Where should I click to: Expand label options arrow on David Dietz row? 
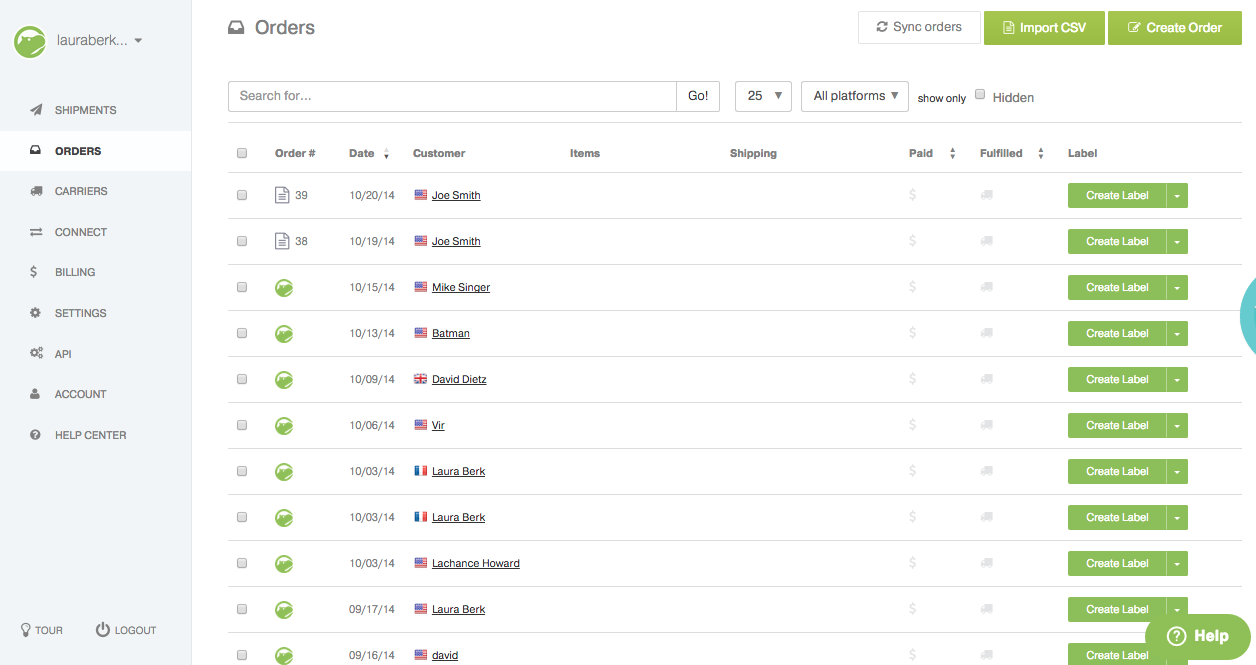tap(1177, 379)
